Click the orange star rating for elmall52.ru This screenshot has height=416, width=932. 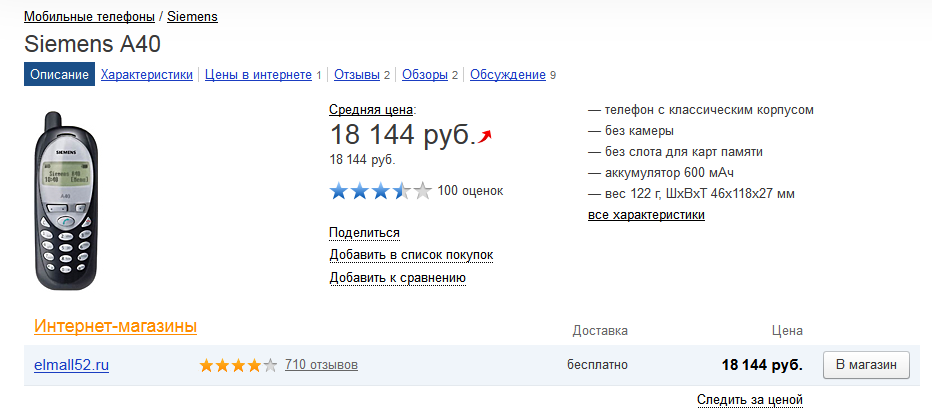(x=238, y=365)
